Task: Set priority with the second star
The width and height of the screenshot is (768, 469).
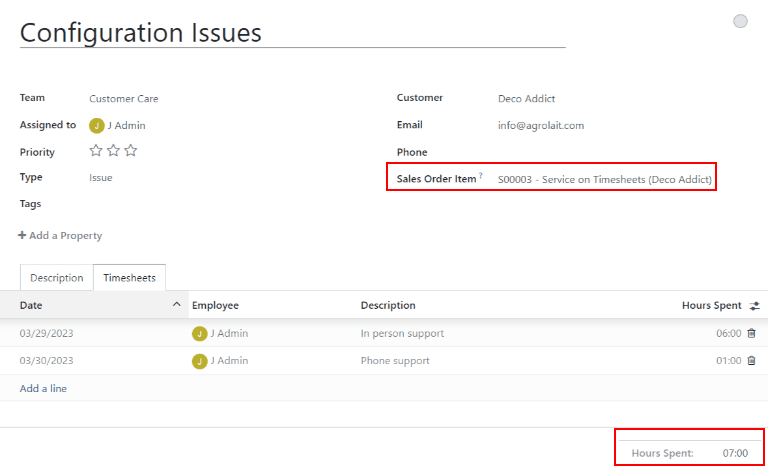Action: [x=113, y=151]
